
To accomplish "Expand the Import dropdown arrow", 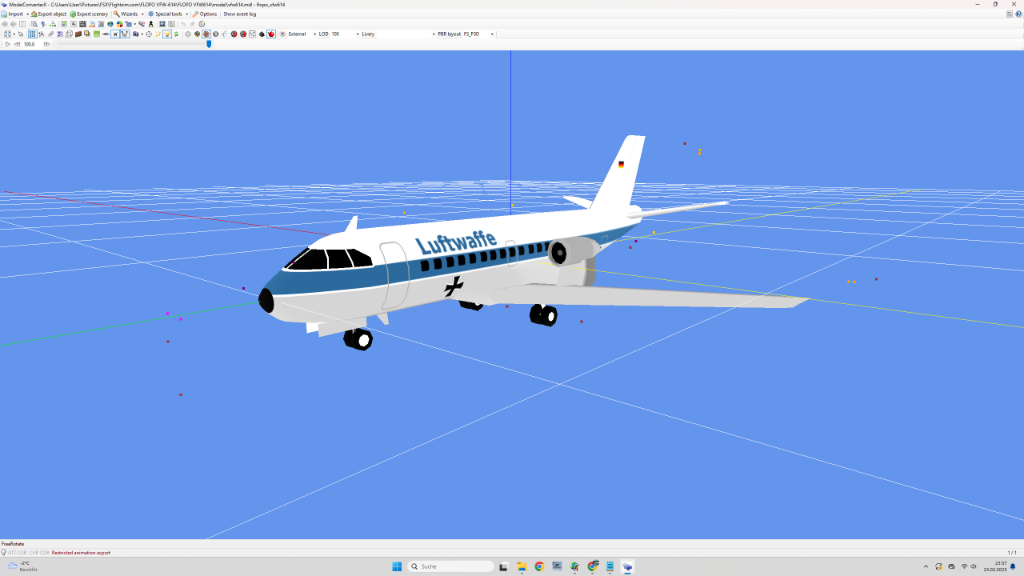I will click(x=27, y=14).
